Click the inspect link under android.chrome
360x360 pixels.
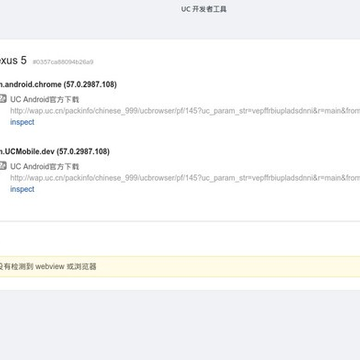pyautogui.click(x=22, y=122)
